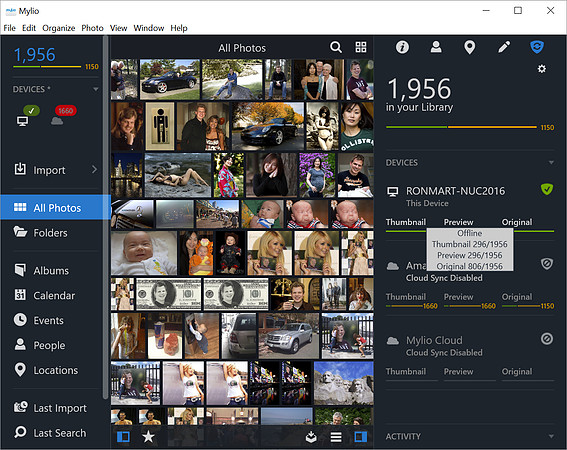Viewport: 567px width, 450px height.
Task: Expand the ACTIVITY section arrow
Action: pos(551,436)
